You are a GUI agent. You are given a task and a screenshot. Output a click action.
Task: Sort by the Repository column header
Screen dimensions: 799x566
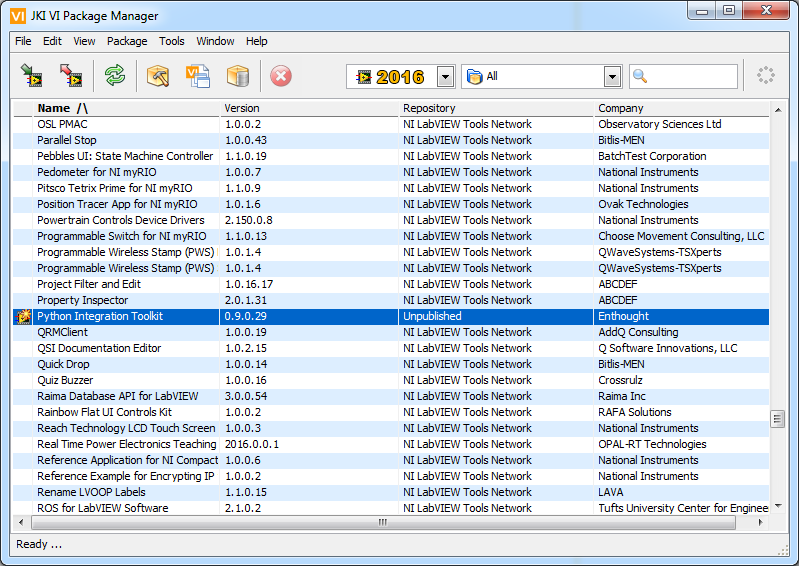tap(496, 108)
